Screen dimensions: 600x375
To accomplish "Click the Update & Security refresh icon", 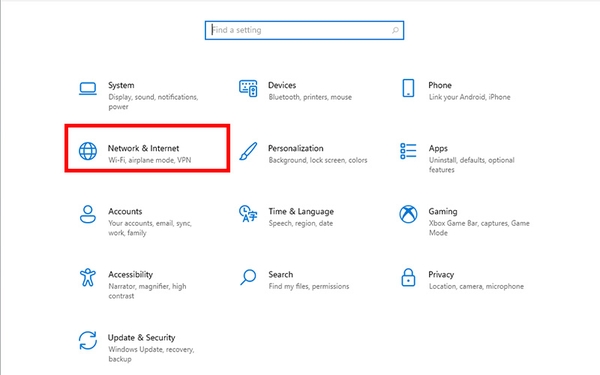I will tap(88, 340).
